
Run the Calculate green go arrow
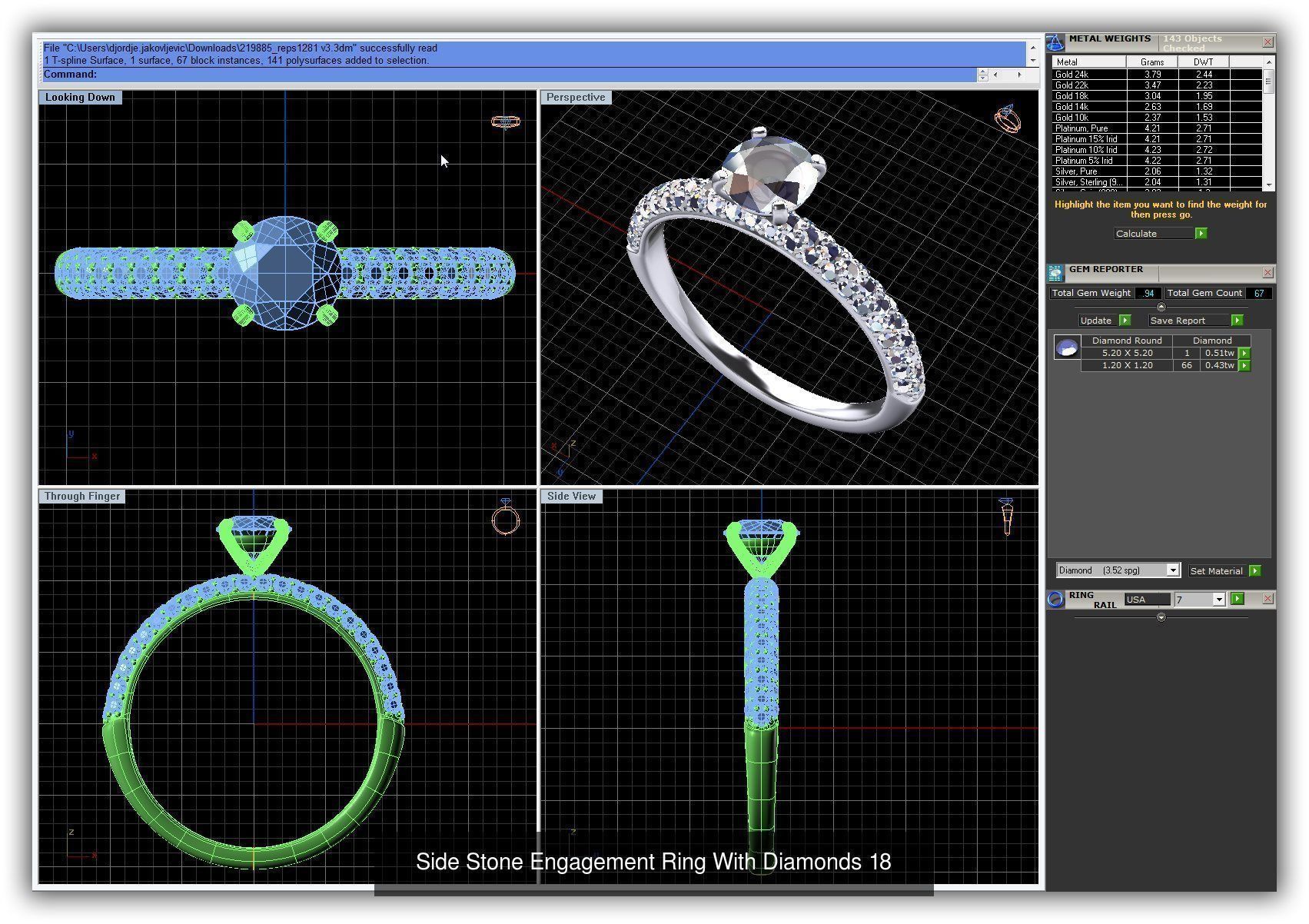point(1201,234)
